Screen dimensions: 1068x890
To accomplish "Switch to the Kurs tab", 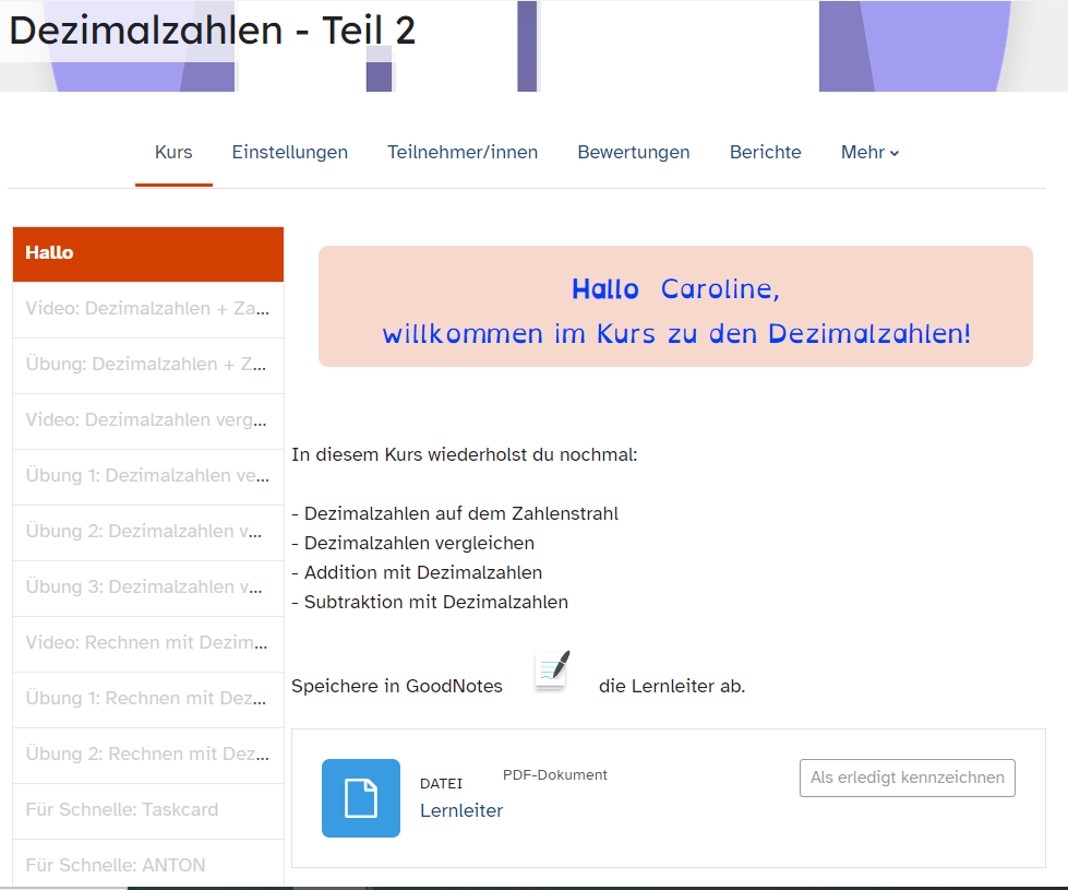I will pos(173,153).
